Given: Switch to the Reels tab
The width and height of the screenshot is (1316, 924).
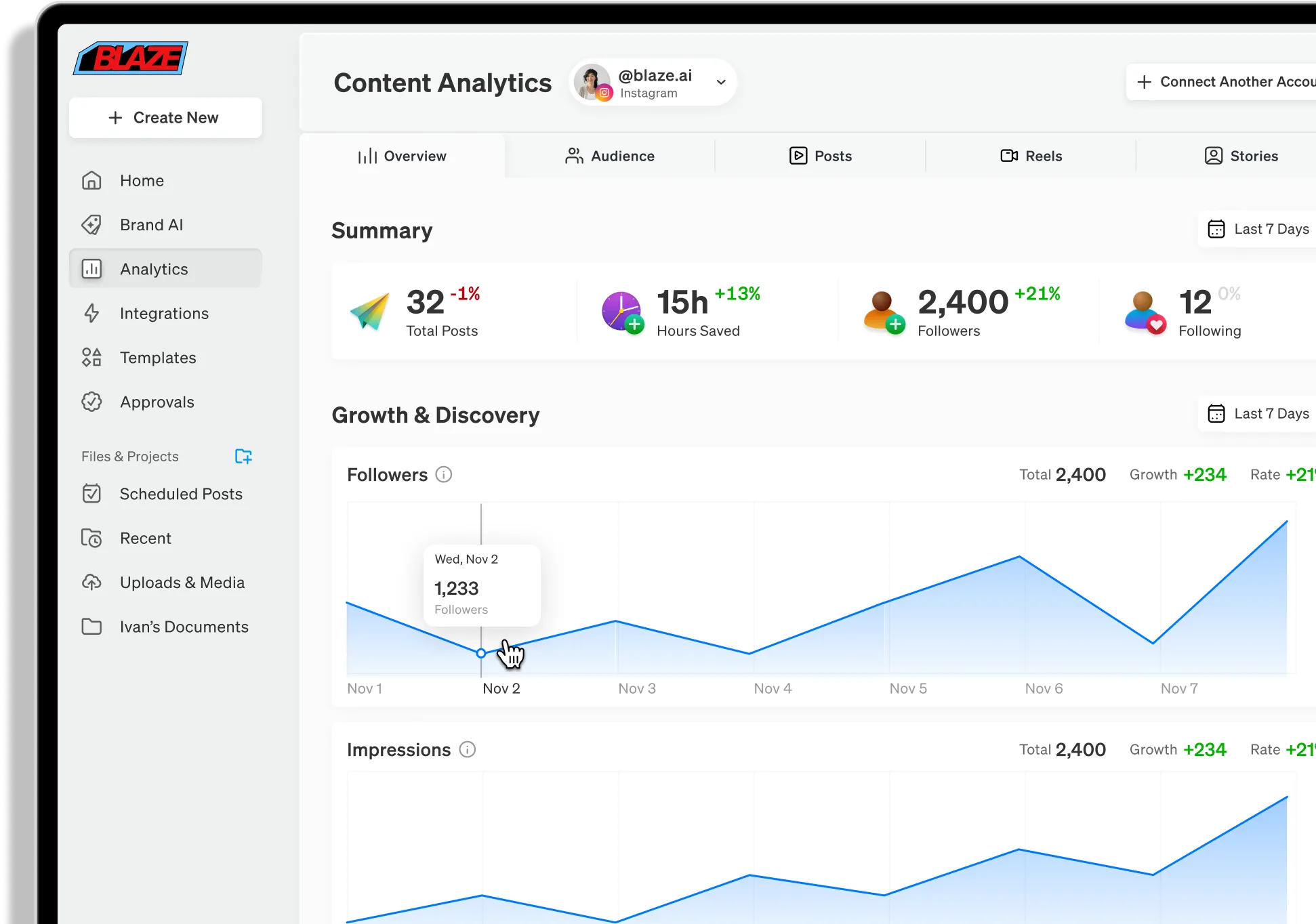Looking at the screenshot, I should click(x=1031, y=156).
